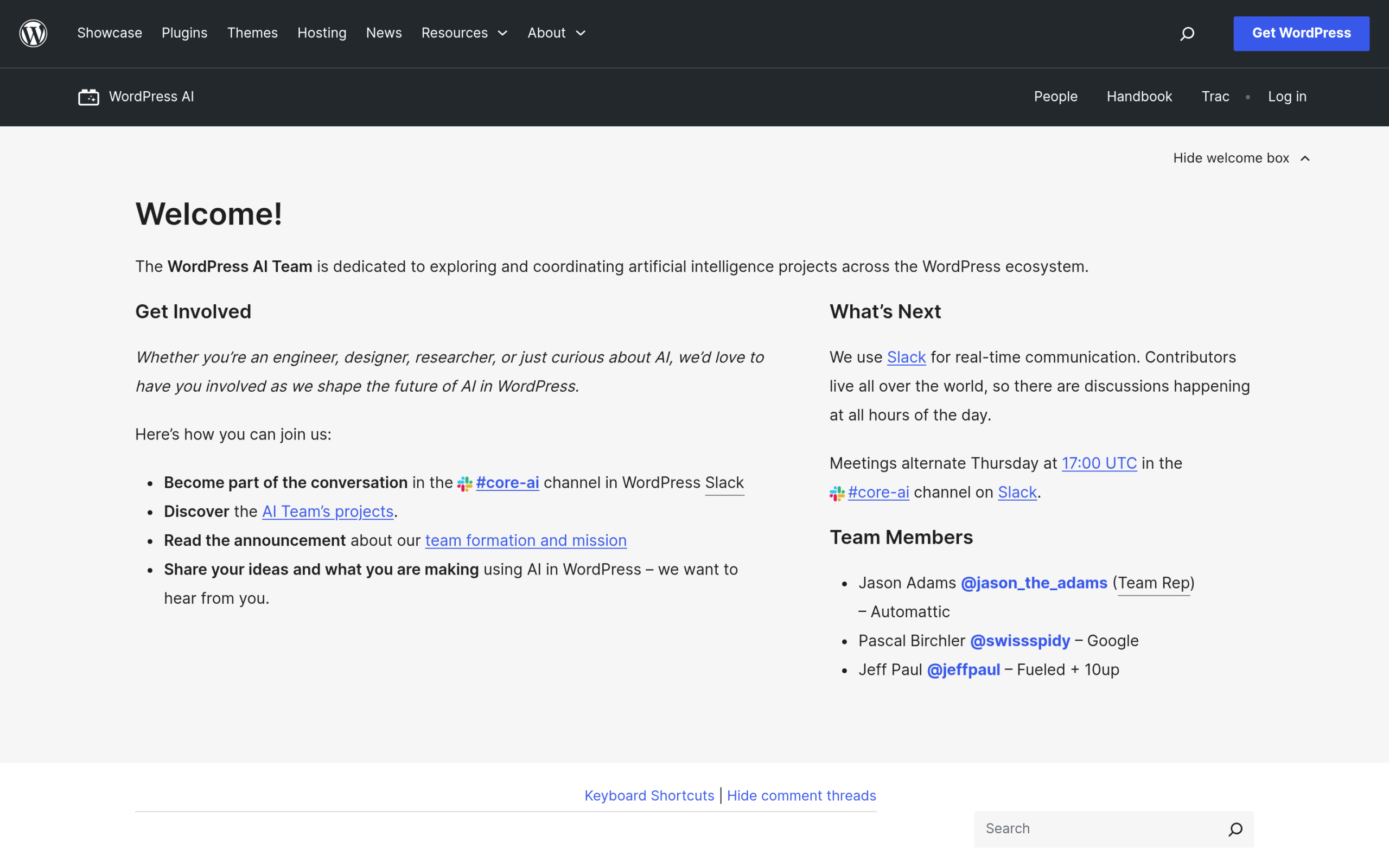Click the Get Involved heading

pos(193,312)
